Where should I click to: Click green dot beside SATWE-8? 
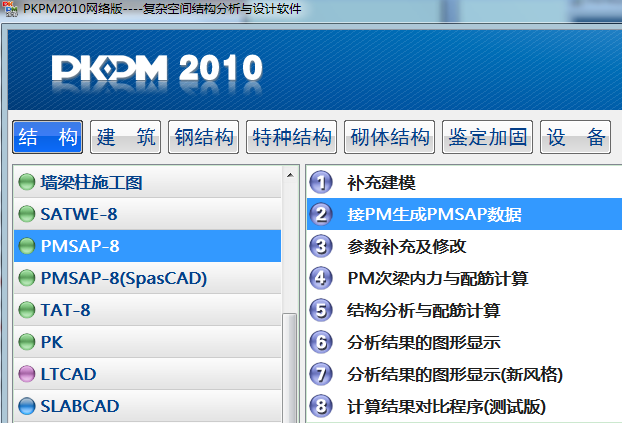click(27, 214)
